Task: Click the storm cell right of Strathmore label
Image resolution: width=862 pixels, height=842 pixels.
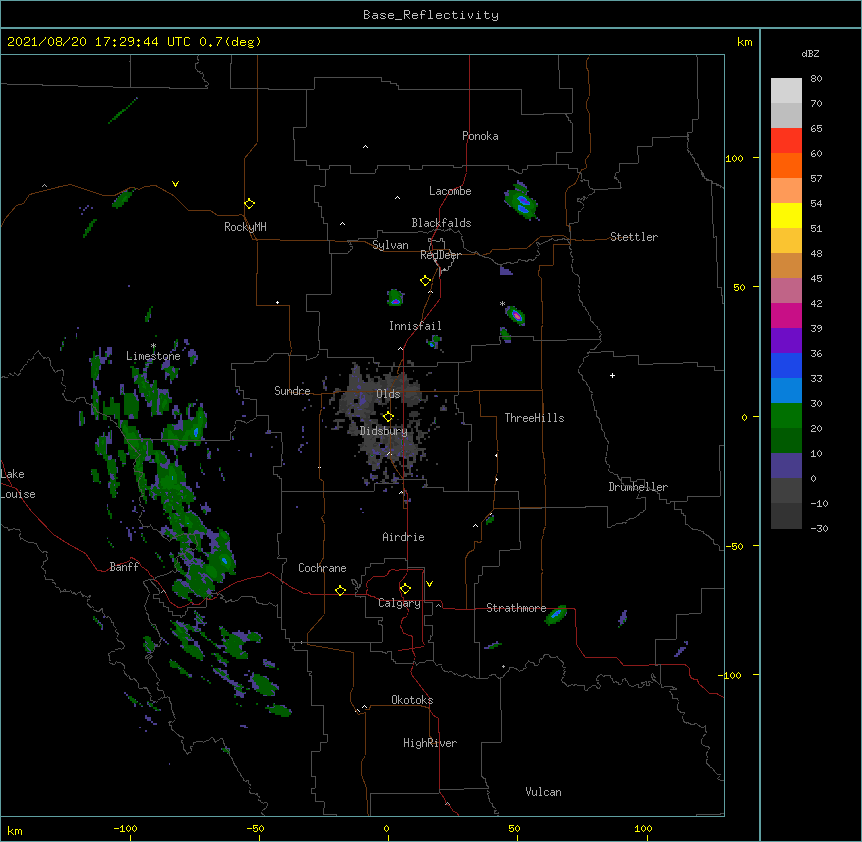Action: tap(556, 614)
